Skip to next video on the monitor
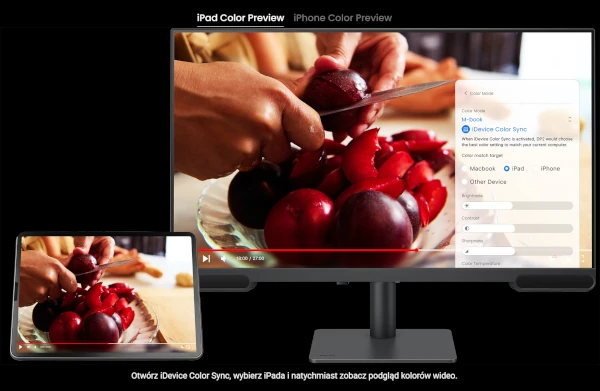 [206, 259]
